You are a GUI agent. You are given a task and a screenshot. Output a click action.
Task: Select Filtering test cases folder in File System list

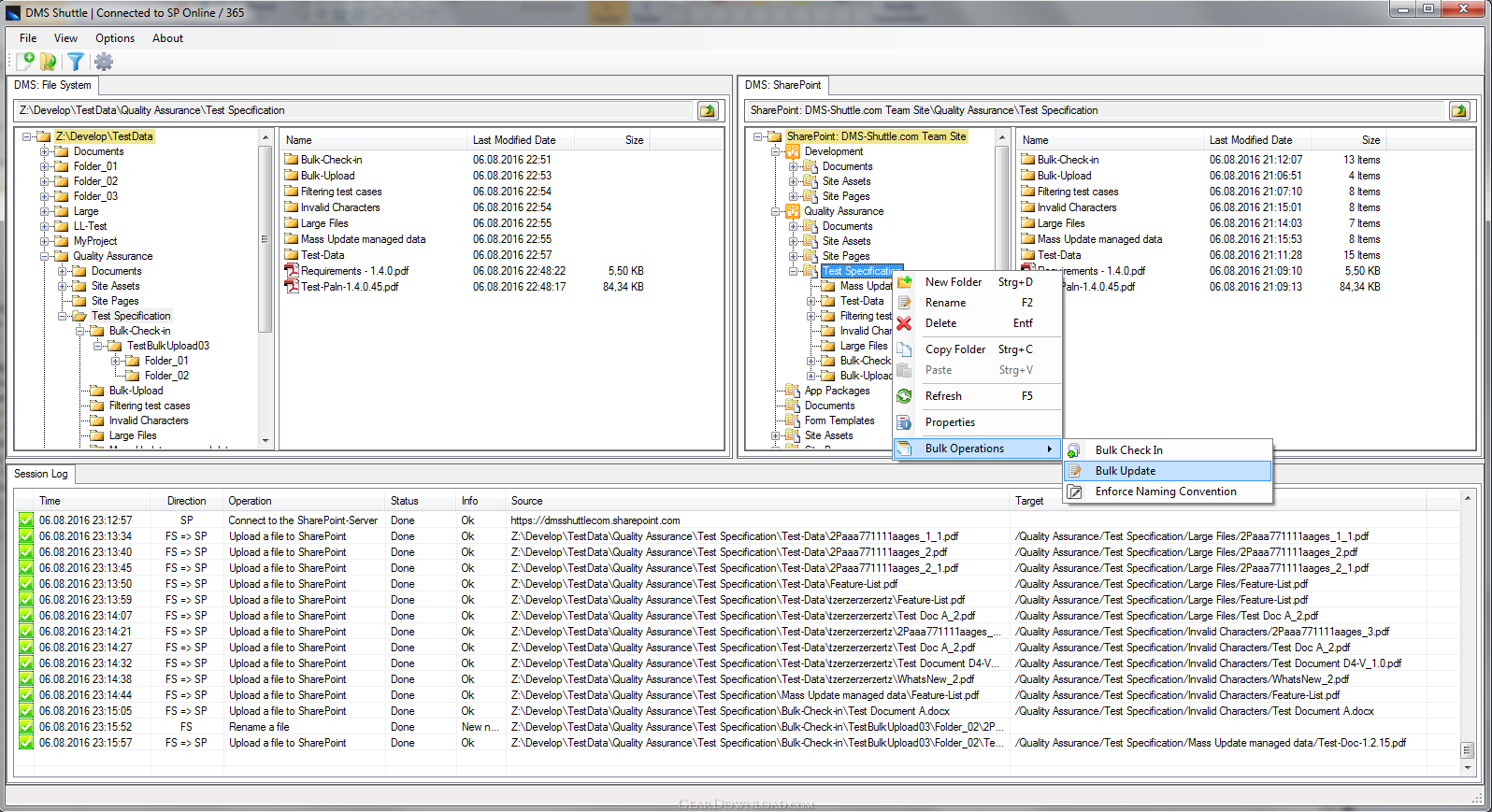pos(341,192)
